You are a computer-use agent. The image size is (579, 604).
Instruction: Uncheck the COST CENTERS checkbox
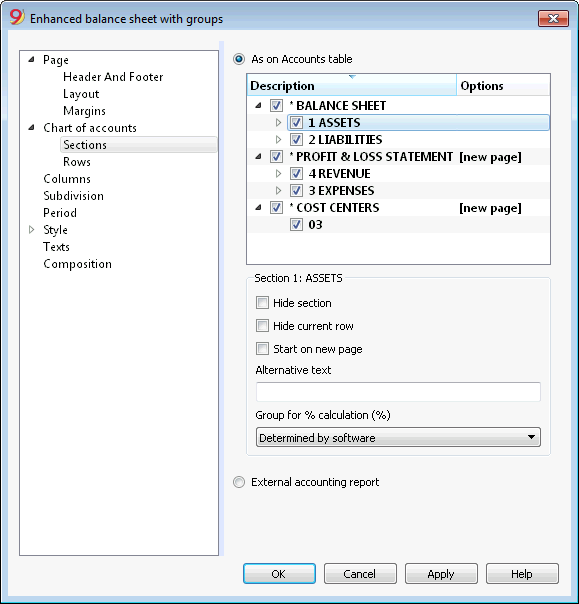coord(276,208)
